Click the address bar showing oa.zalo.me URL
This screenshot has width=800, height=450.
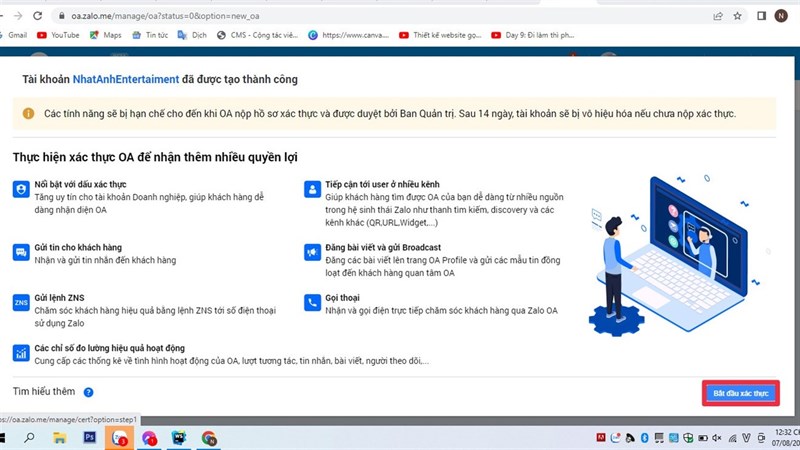300,16
